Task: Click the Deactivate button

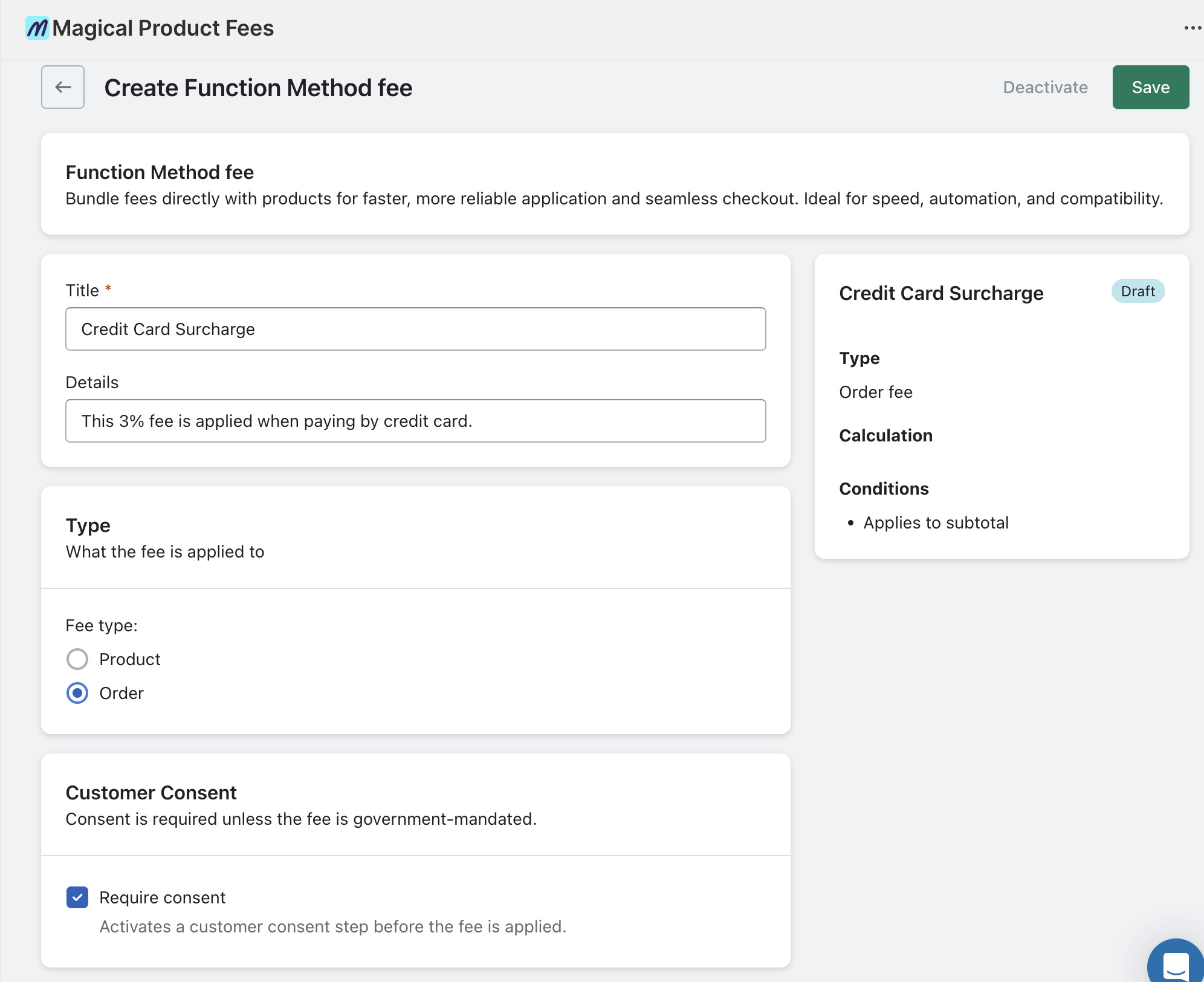Action: coord(1045,87)
